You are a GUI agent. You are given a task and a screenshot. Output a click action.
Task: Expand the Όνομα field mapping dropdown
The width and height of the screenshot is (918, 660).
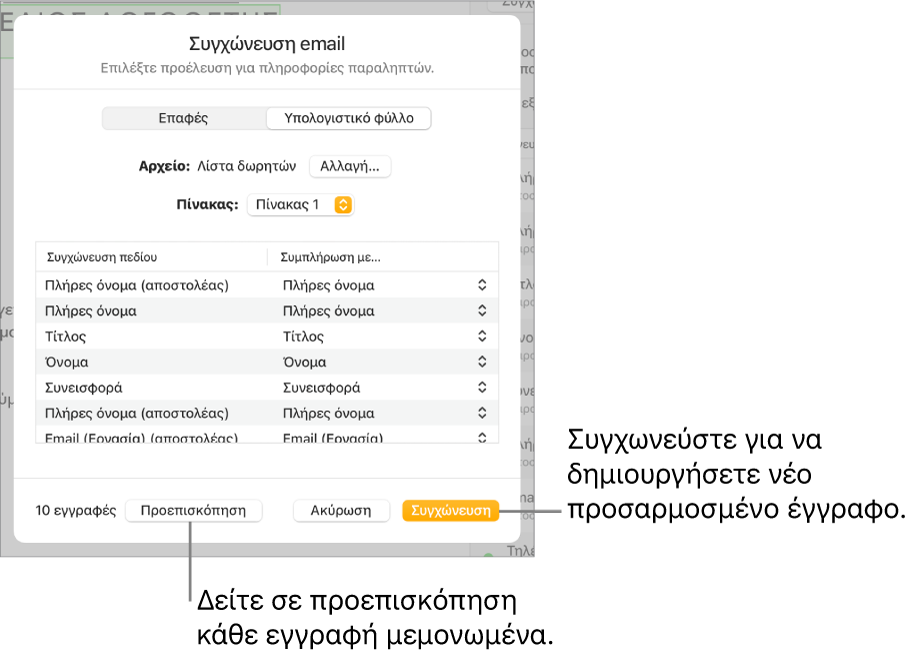482,361
